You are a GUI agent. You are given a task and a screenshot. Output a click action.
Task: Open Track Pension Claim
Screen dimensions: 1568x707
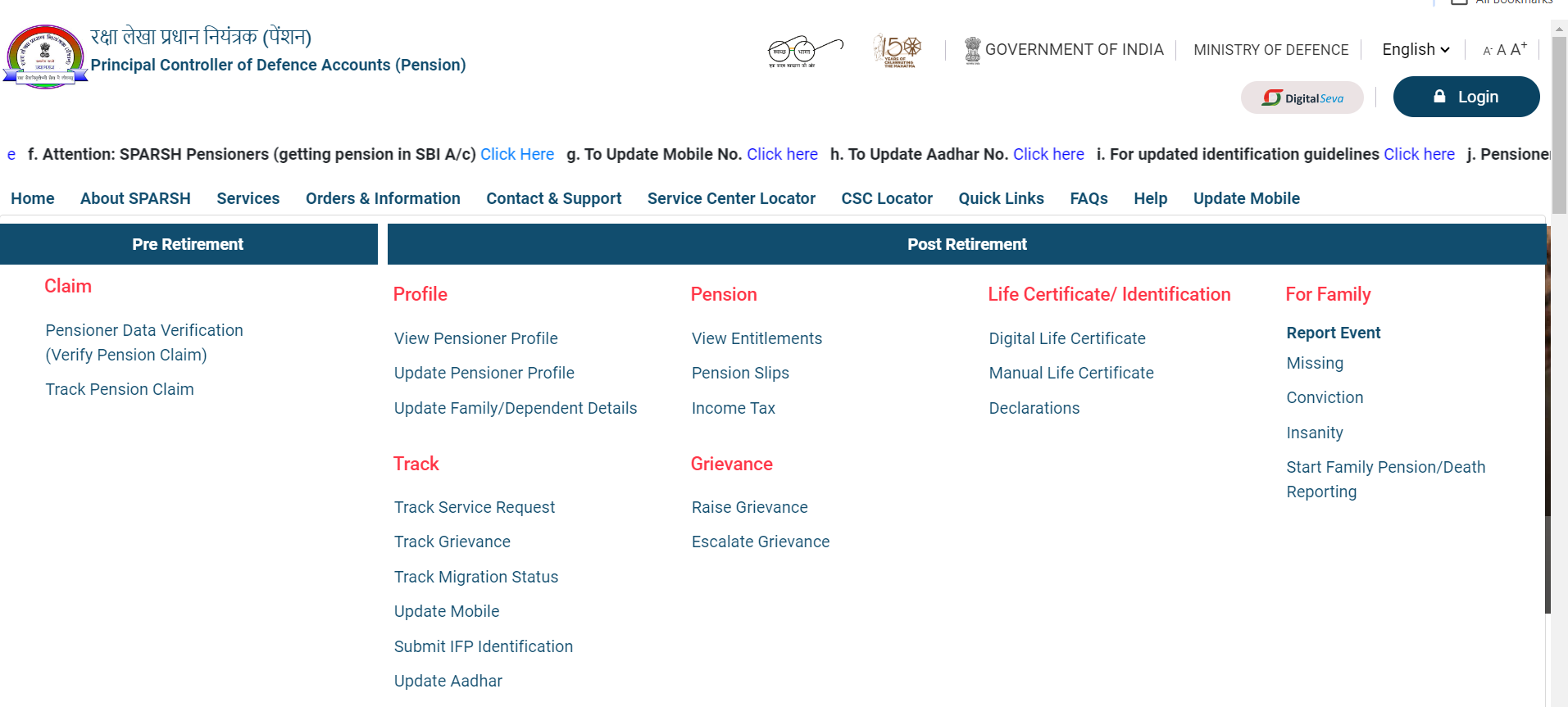pos(119,389)
